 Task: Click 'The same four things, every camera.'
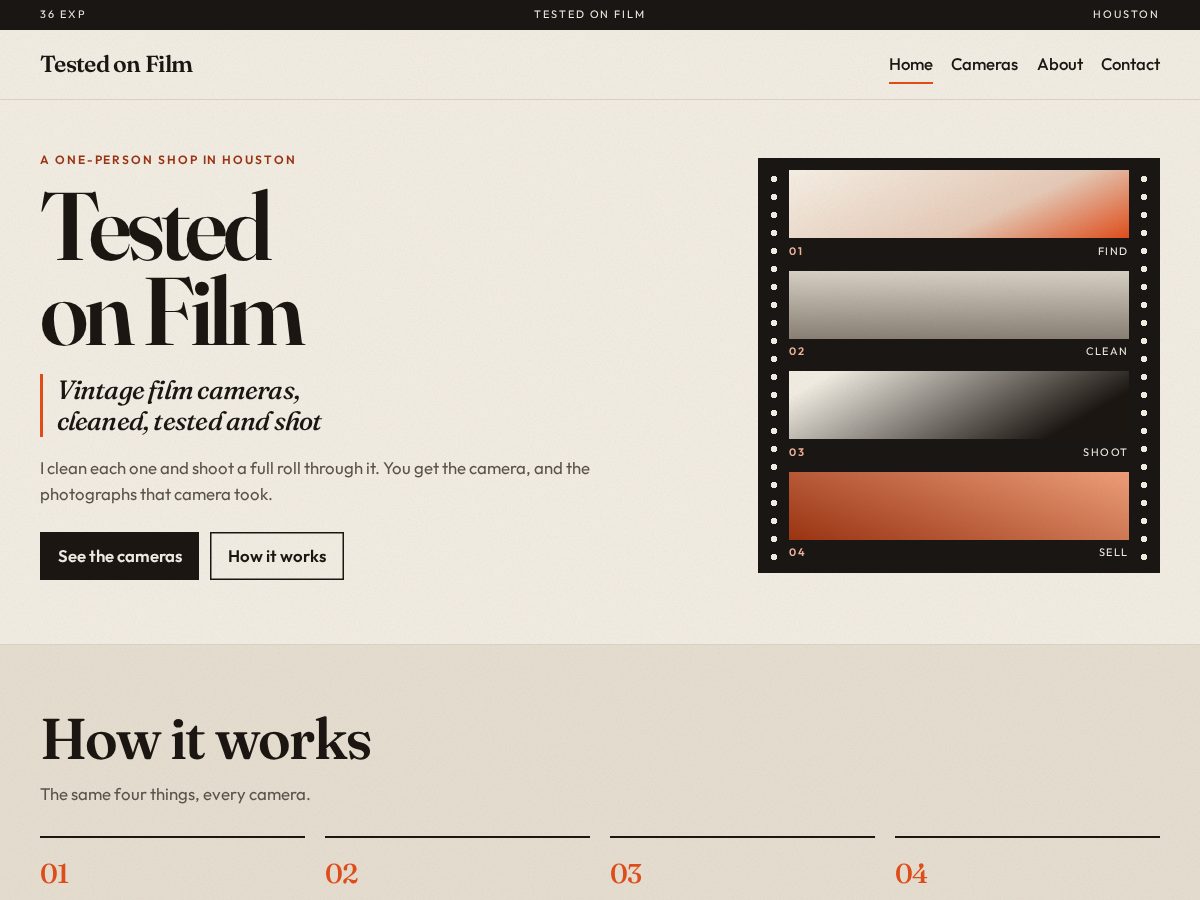click(x=175, y=795)
